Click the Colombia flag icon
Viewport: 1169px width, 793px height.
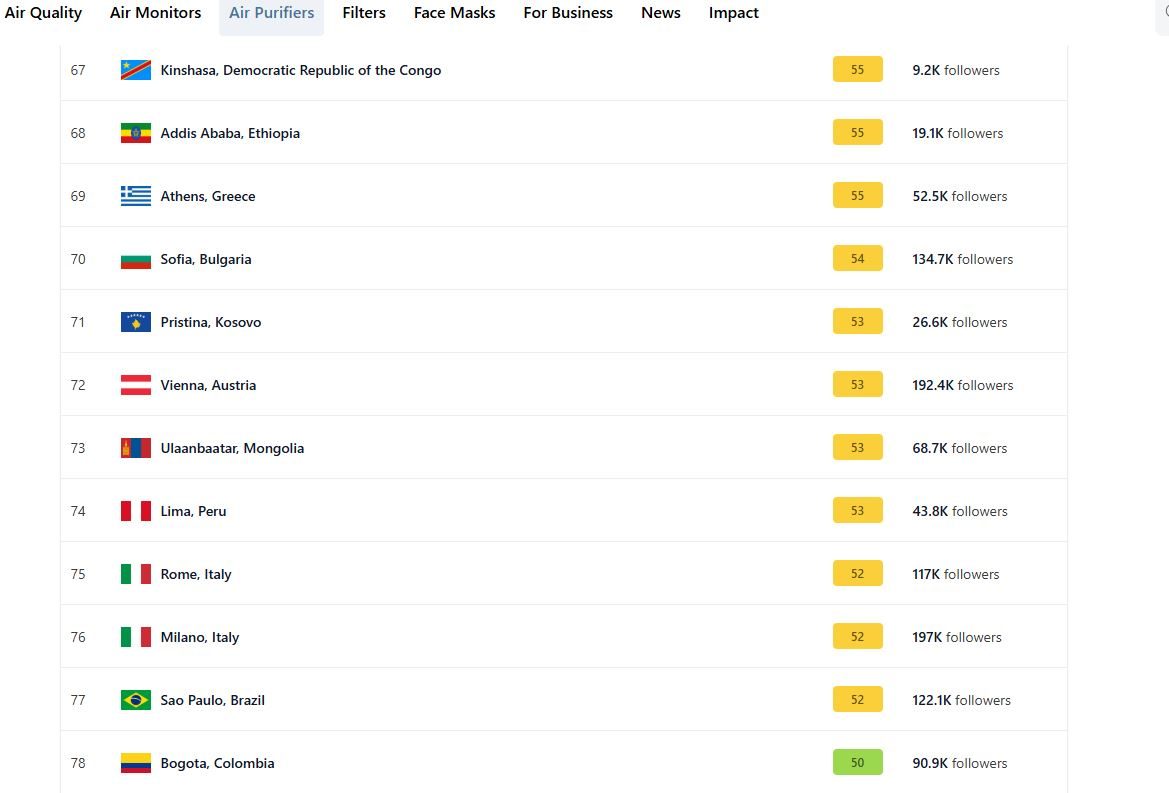tap(136, 763)
